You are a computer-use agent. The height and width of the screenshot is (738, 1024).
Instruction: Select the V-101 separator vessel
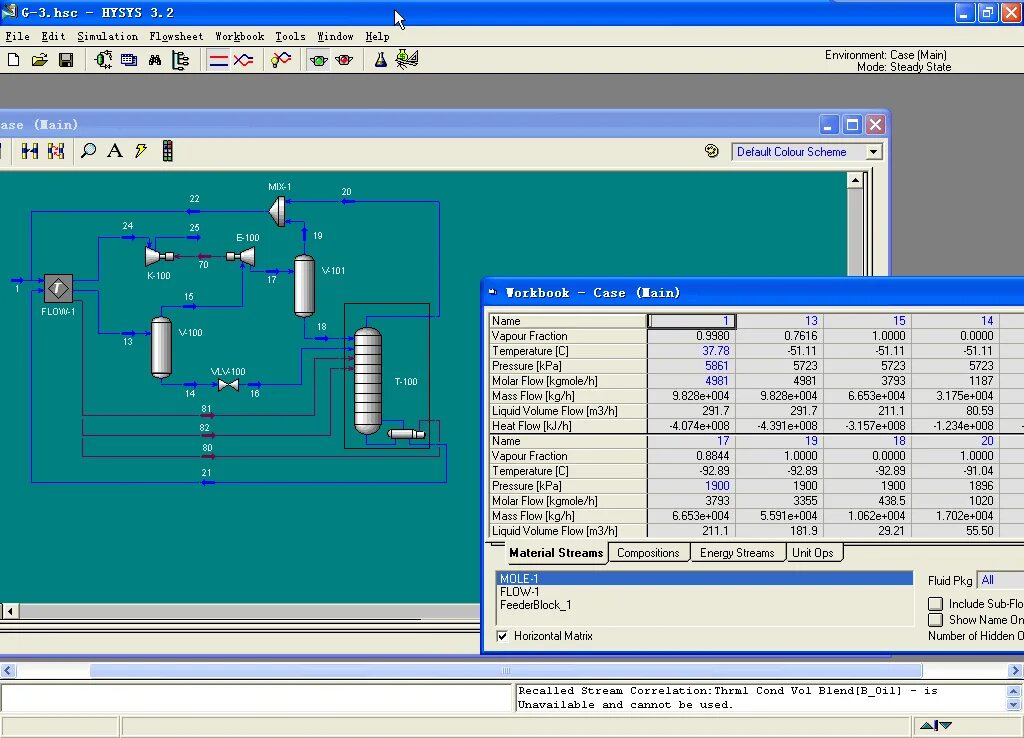point(304,286)
